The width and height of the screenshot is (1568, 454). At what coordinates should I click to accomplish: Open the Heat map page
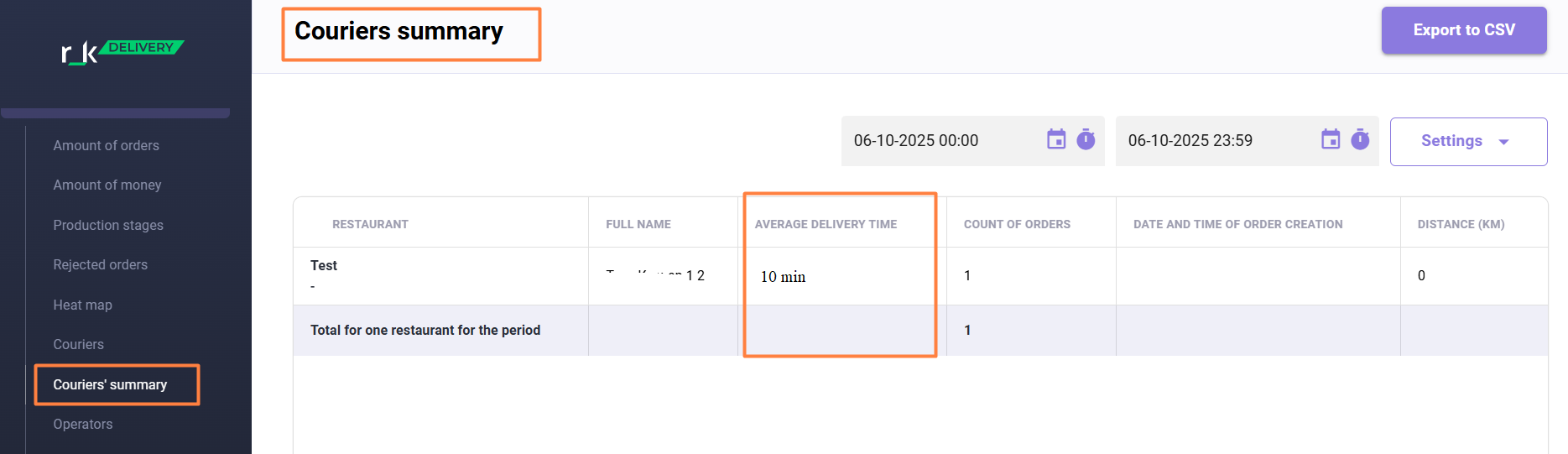(82, 305)
